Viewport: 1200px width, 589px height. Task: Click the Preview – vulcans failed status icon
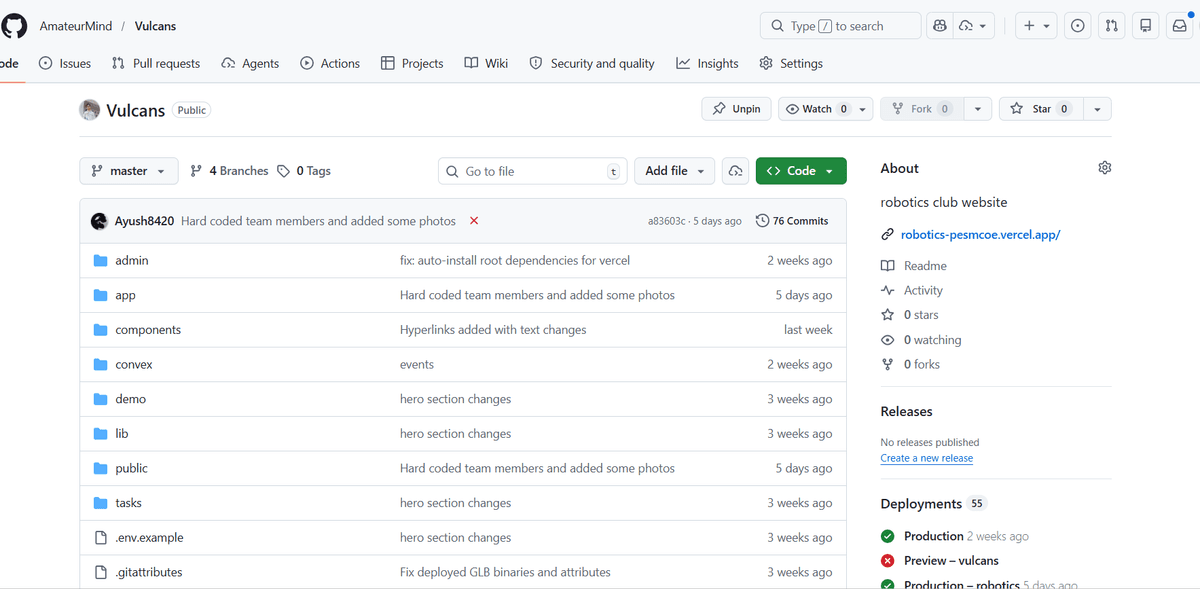(x=888, y=561)
